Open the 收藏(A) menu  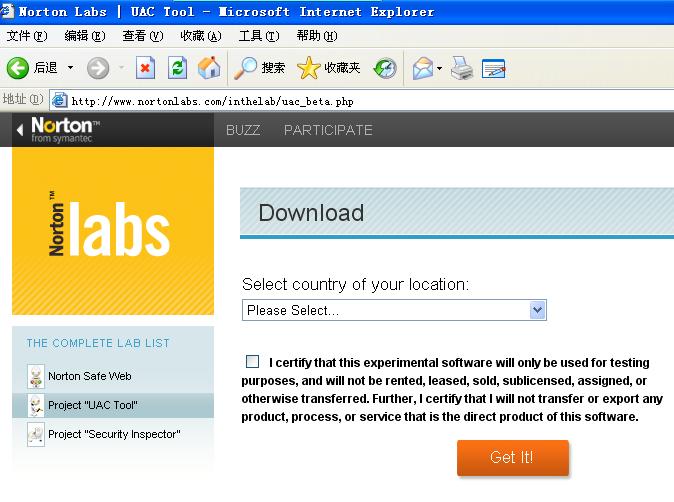pos(201,36)
